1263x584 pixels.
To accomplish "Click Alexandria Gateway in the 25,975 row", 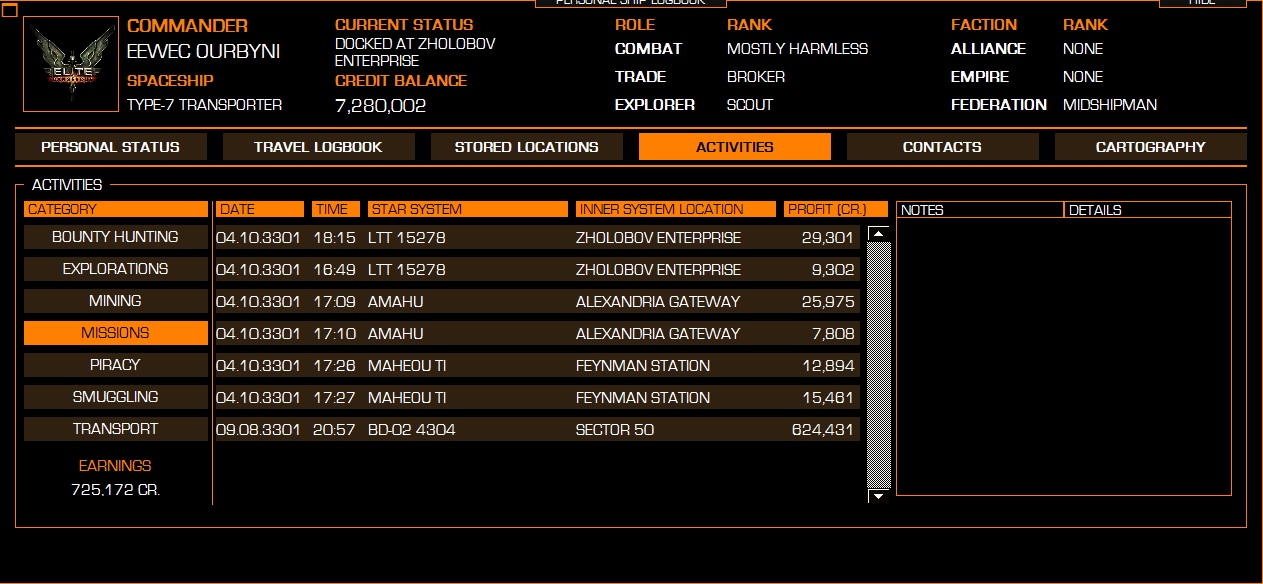I will click(x=658, y=302).
